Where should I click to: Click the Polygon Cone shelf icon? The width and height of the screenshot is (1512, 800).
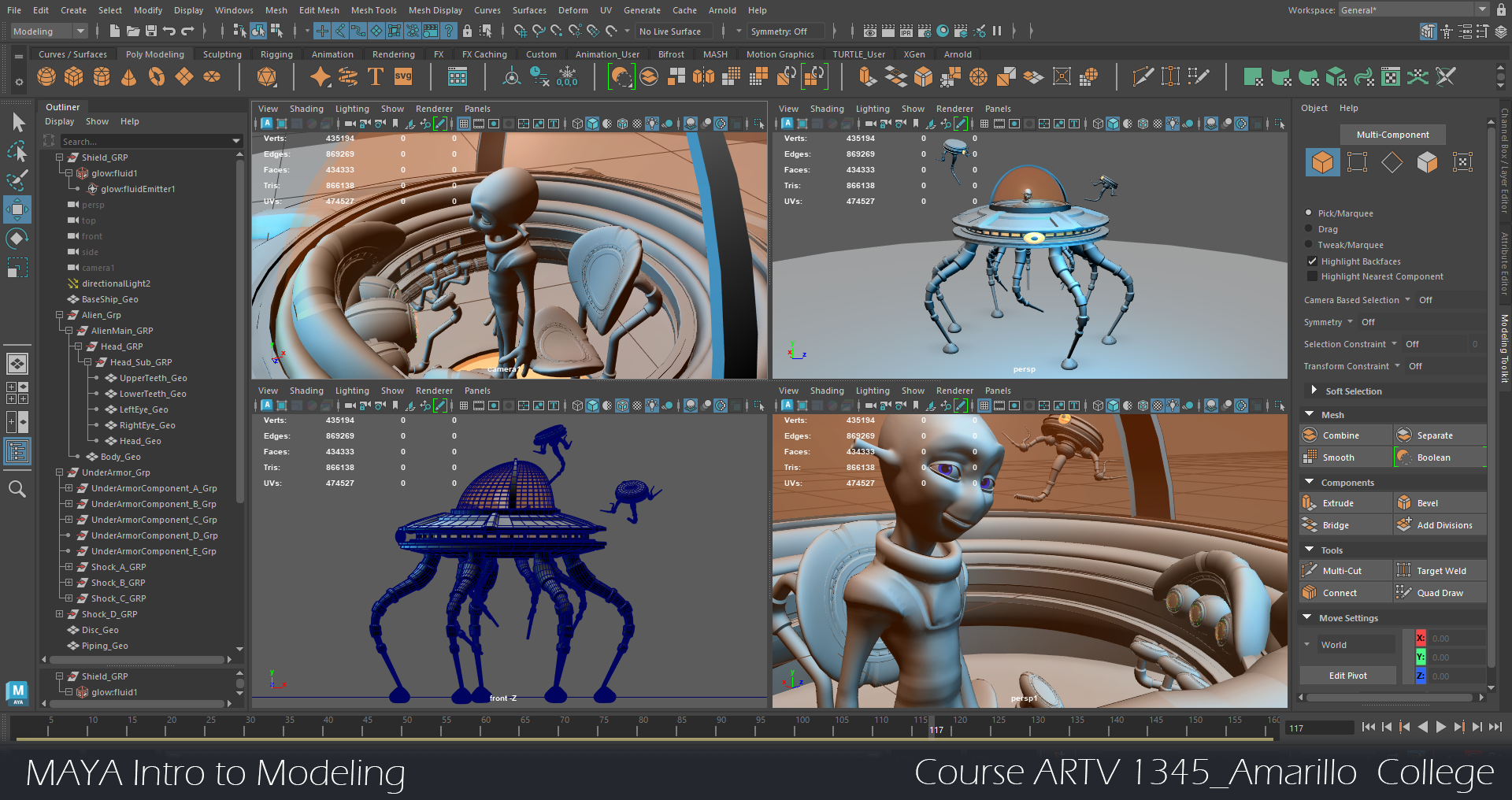(129, 76)
